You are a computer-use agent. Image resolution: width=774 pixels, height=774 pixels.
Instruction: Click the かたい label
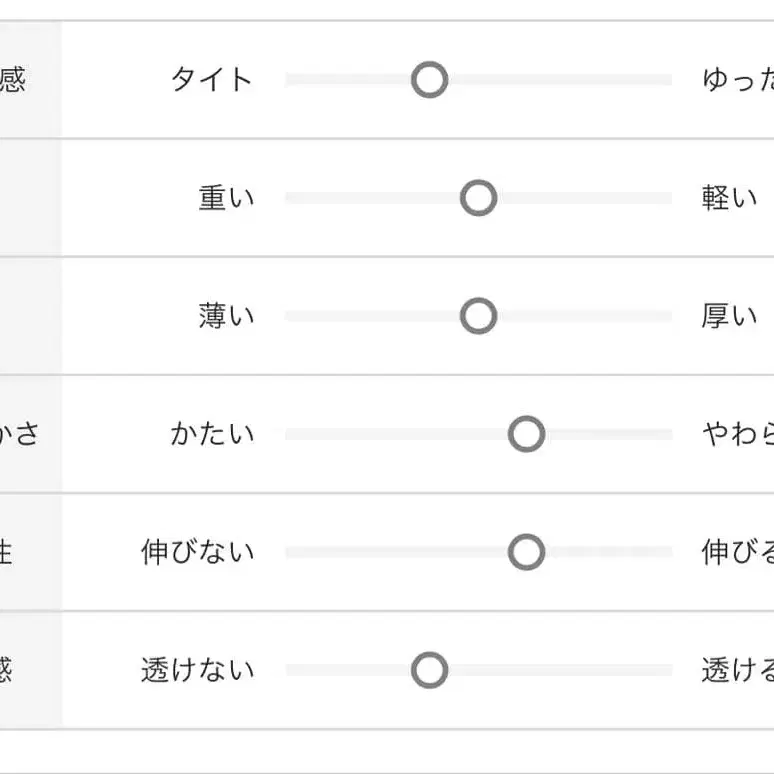[212, 434]
